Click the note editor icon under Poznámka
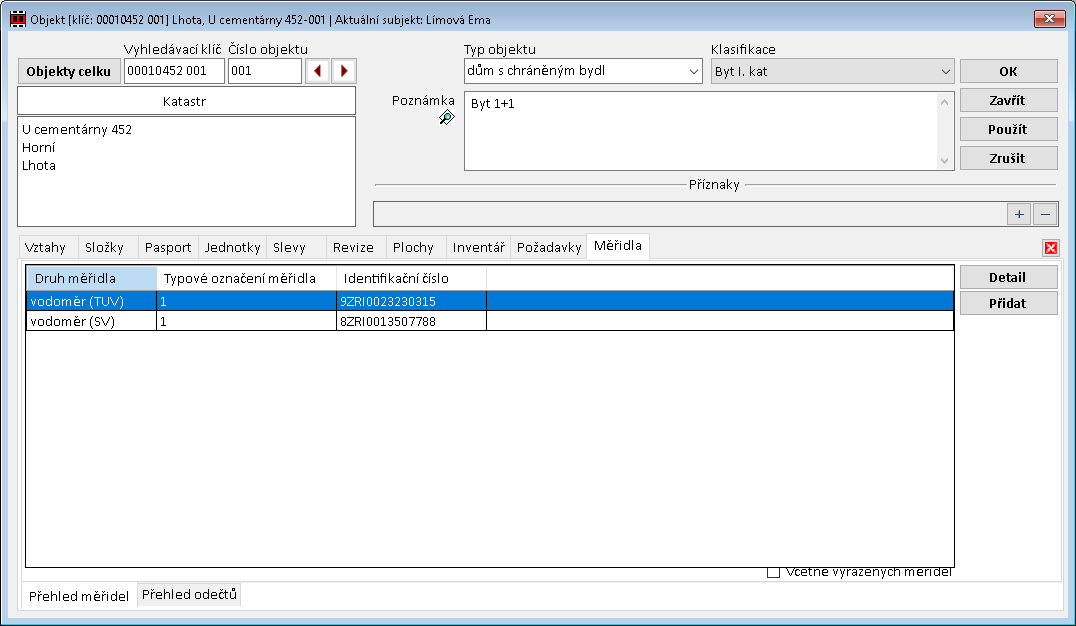Image resolution: width=1076 pixels, height=626 pixels. [x=446, y=118]
